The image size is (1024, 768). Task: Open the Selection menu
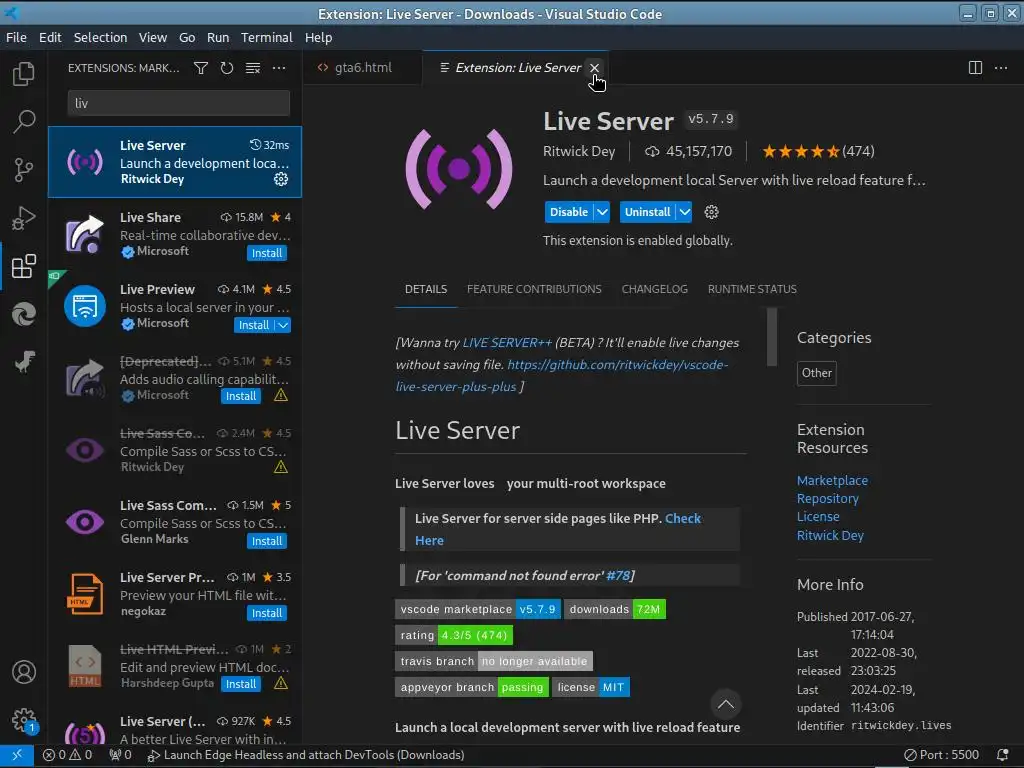[101, 37]
